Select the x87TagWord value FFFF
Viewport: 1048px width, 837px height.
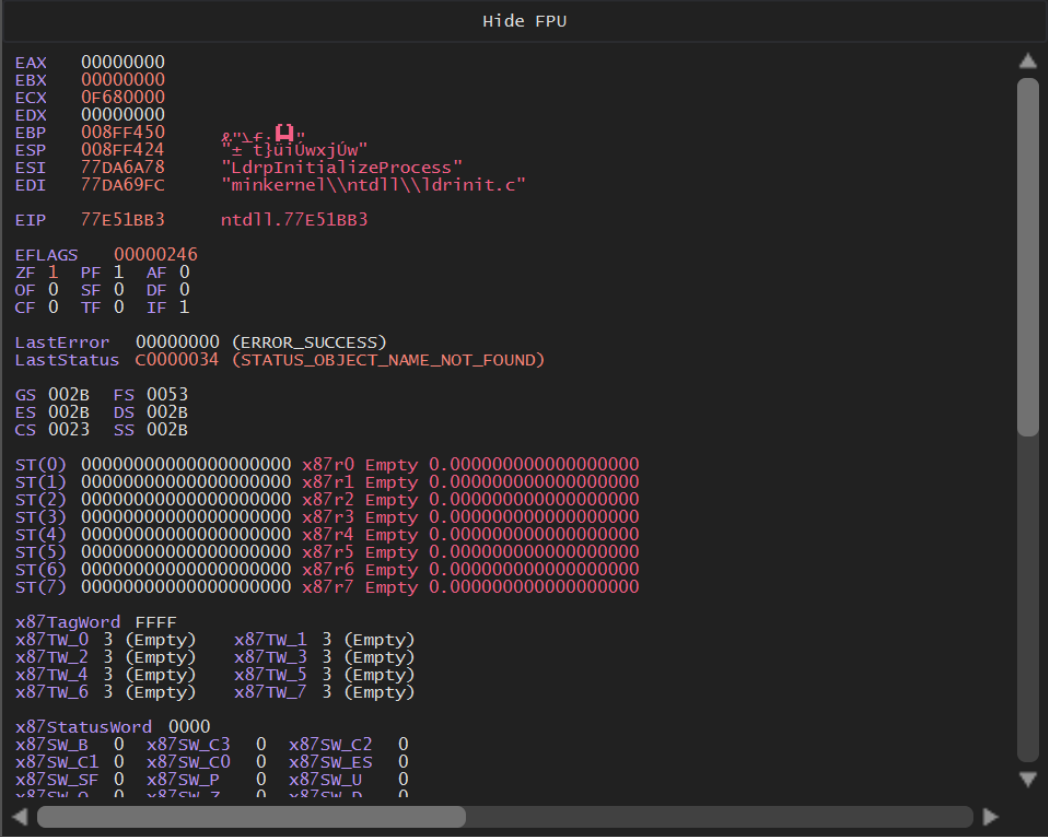pos(155,622)
